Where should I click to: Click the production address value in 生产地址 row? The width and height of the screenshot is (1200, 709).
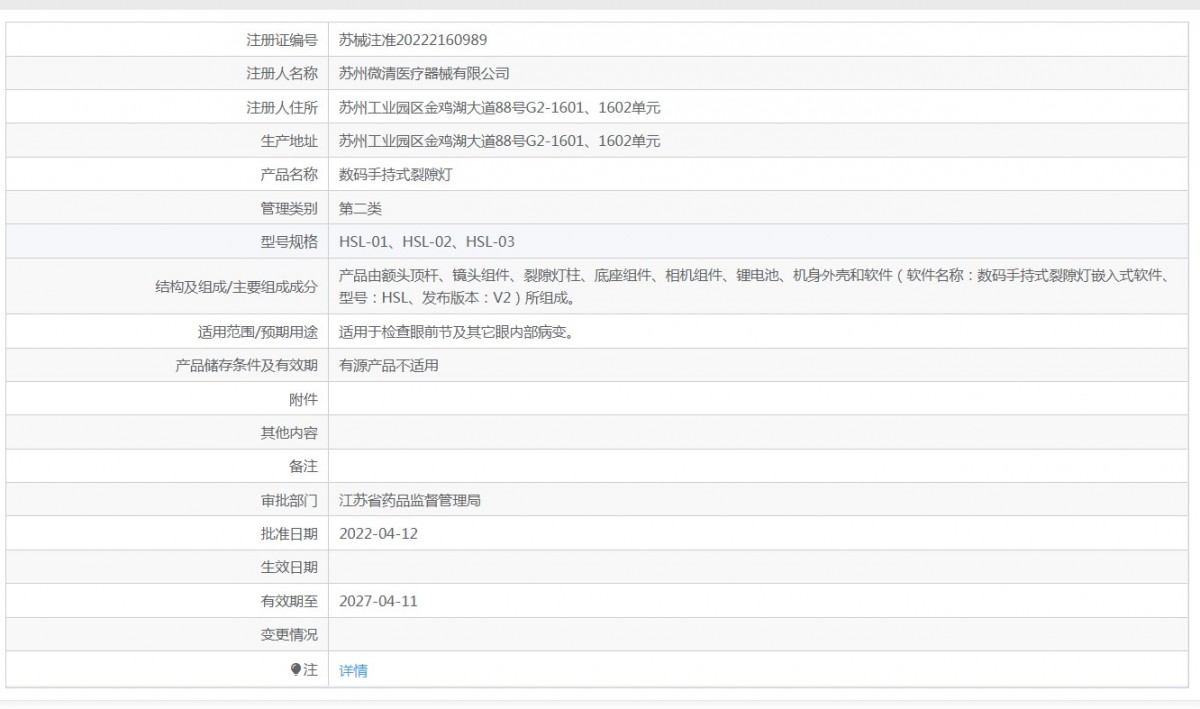(x=500, y=141)
